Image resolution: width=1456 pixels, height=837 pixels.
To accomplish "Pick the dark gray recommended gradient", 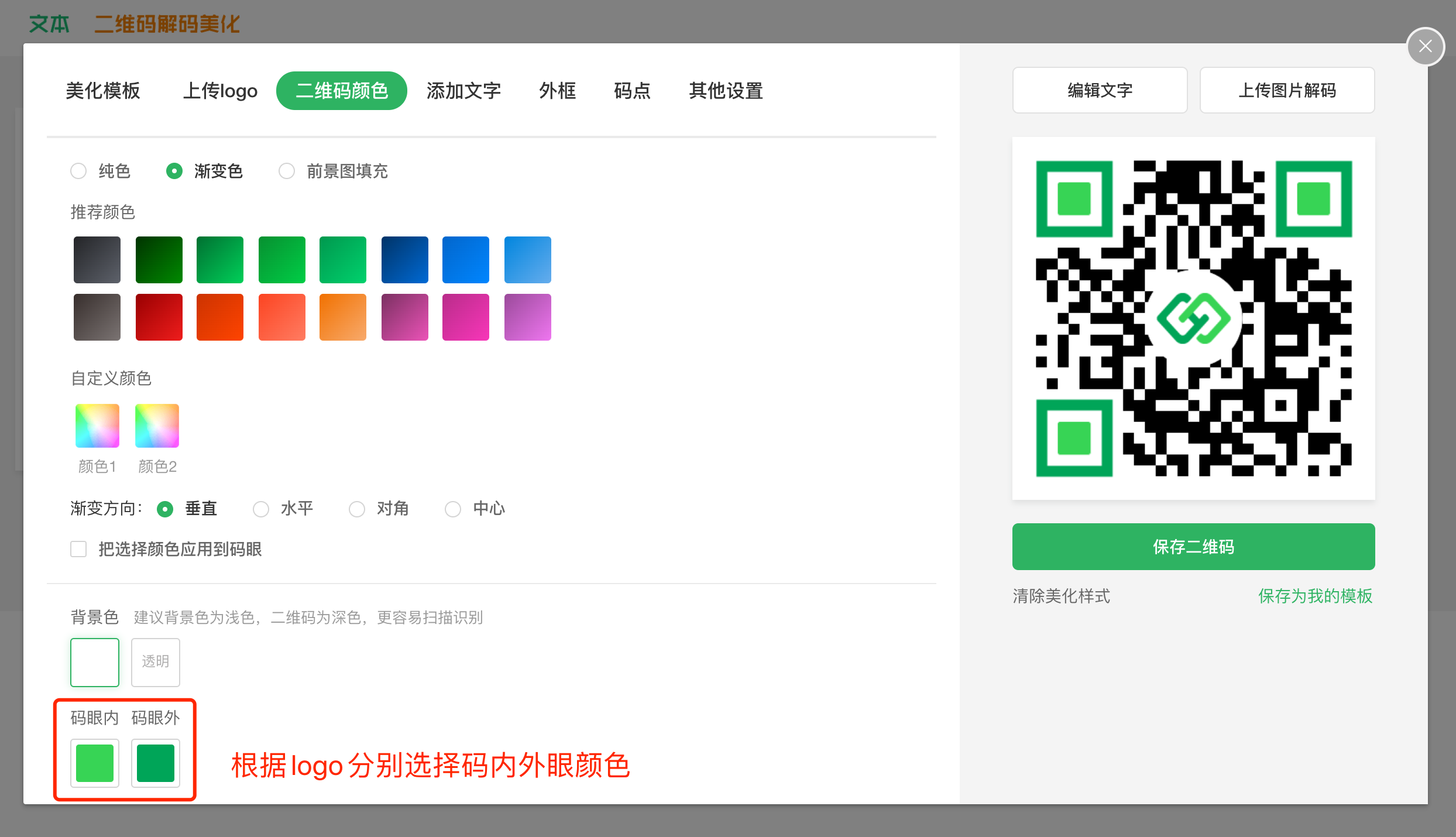I will [97, 260].
